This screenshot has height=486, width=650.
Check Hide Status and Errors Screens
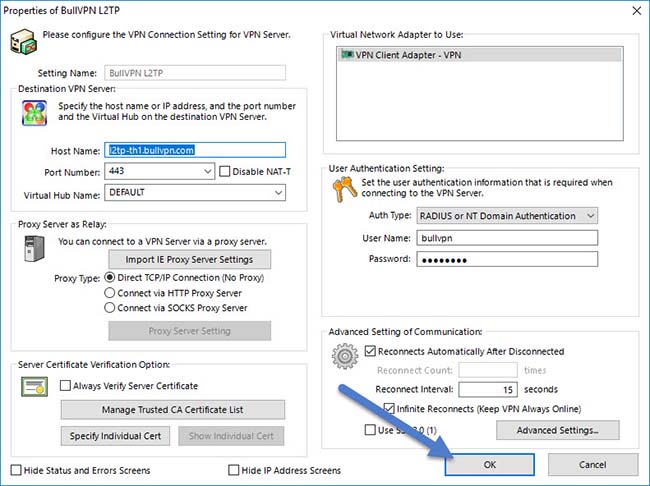(x=16, y=470)
